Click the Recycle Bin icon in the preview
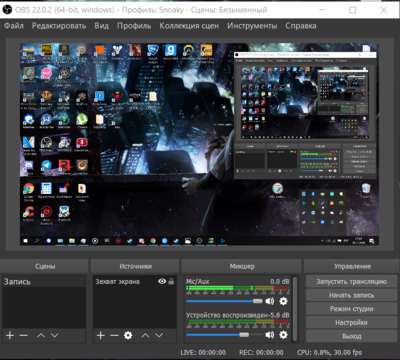The image size is (400, 360). point(366,189)
